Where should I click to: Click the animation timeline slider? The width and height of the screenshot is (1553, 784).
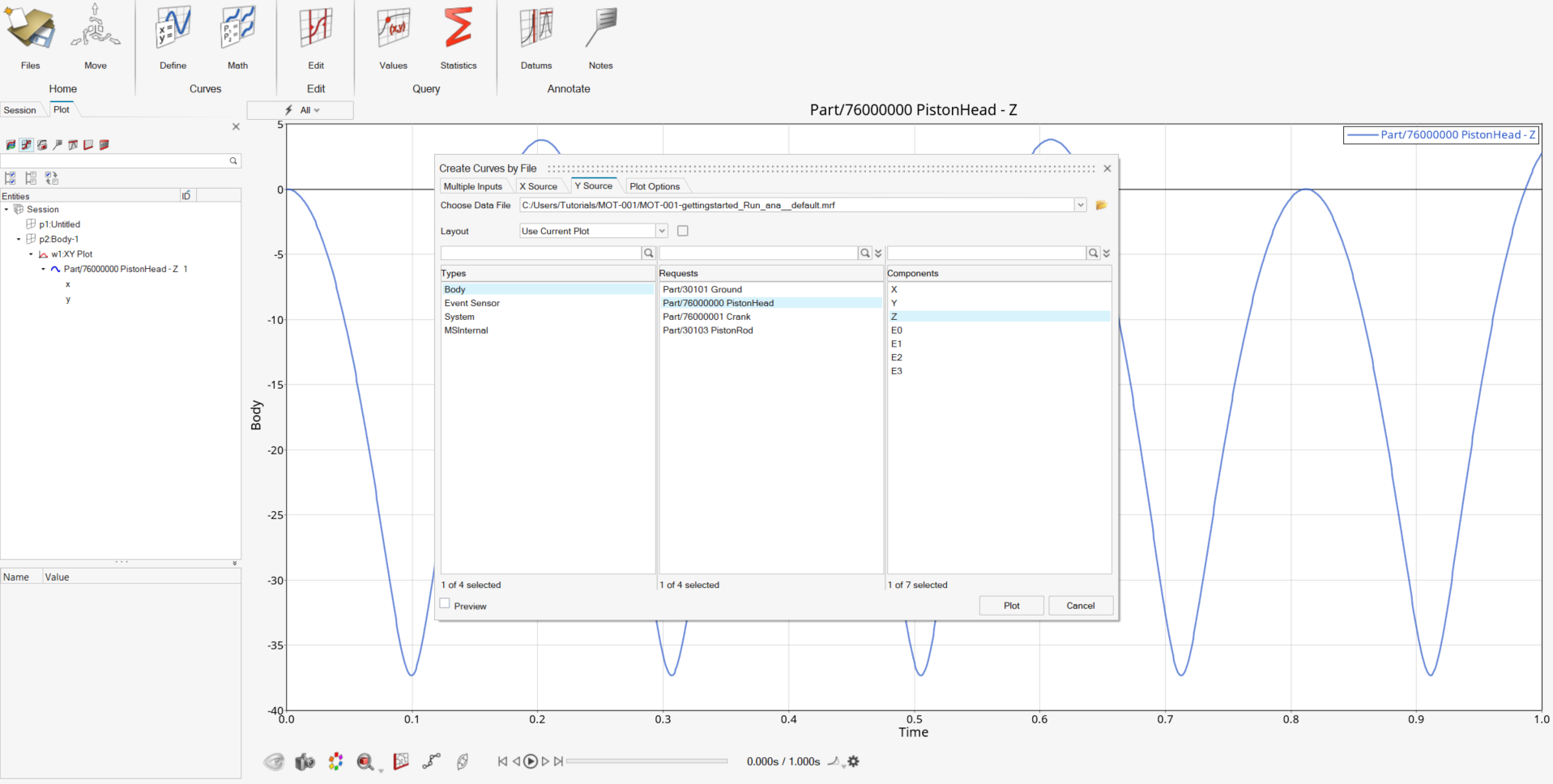[646, 761]
